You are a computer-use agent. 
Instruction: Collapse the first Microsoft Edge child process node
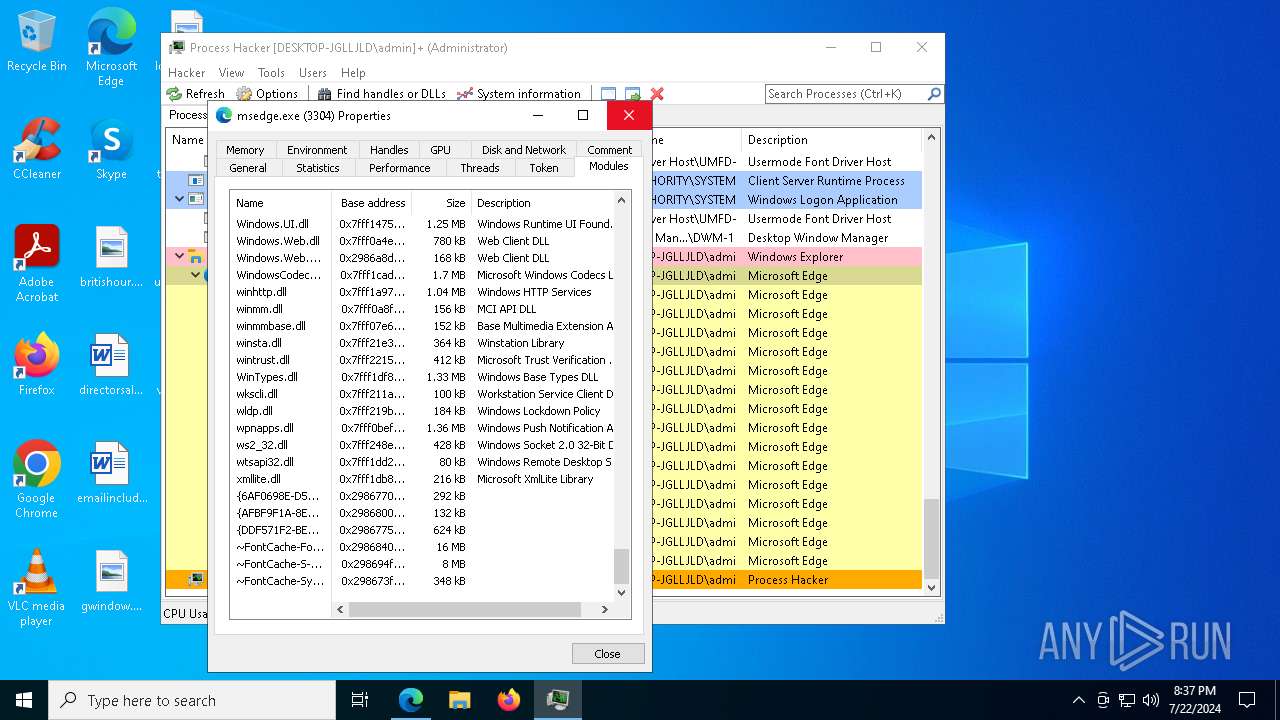pos(195,275)
